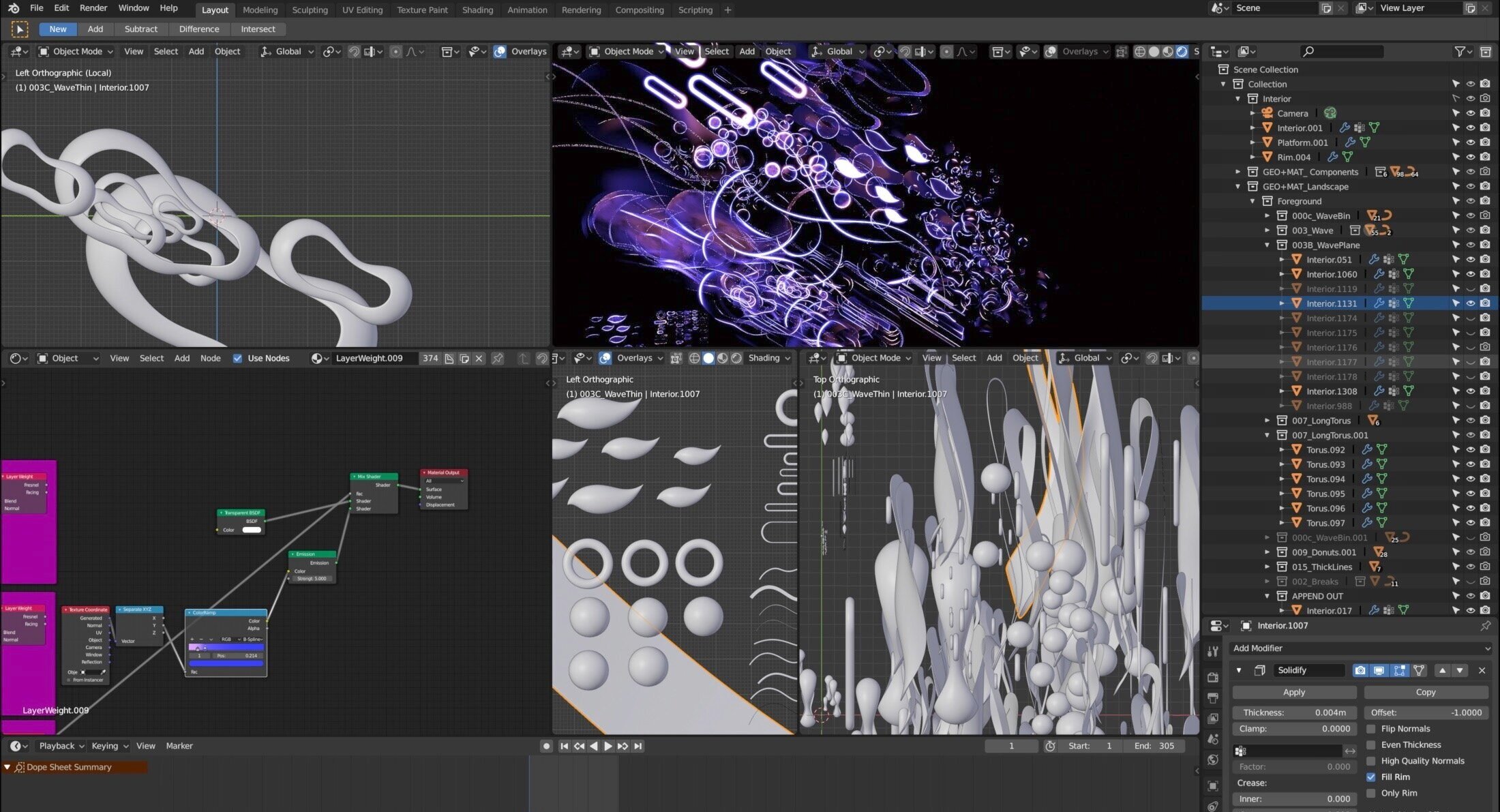Enable Even Thickness checkbox

point(1371,745)
